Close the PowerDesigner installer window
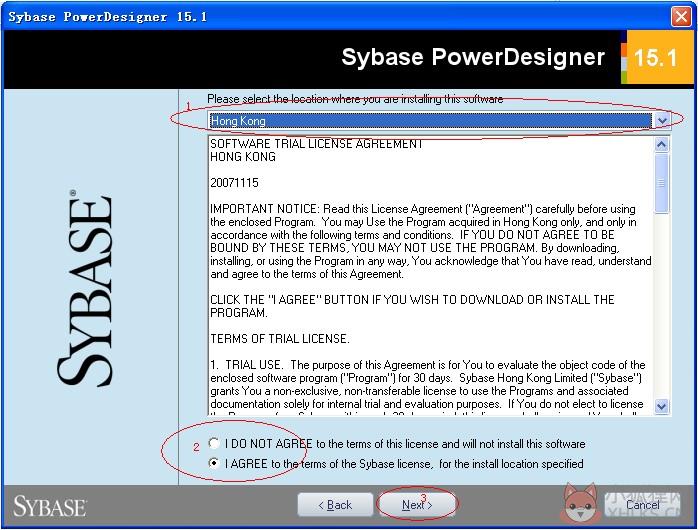The height and width of the screenshot is (530, 698). coord(681,17)
